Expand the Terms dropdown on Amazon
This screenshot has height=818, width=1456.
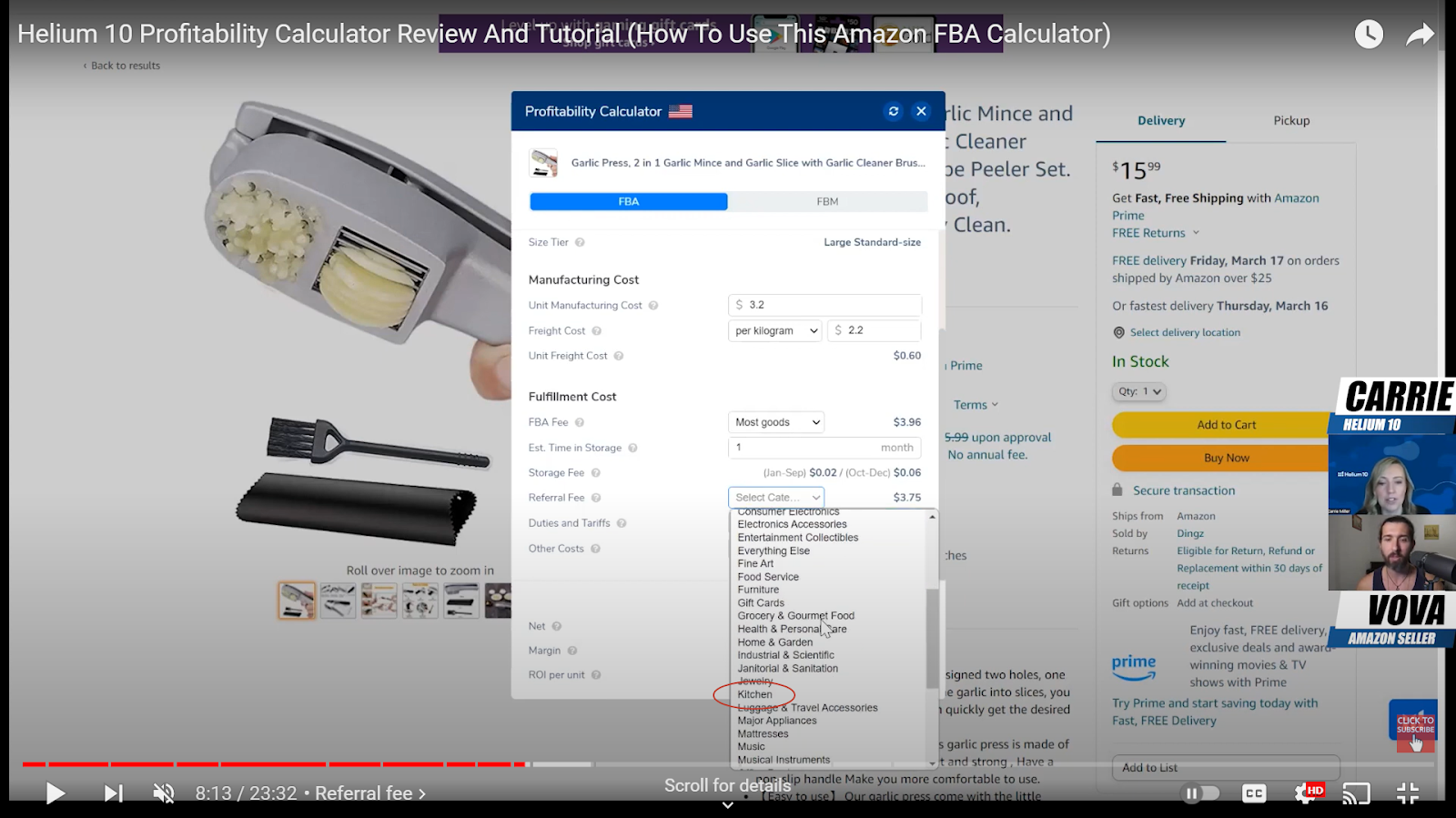click(x=976, y=405)
